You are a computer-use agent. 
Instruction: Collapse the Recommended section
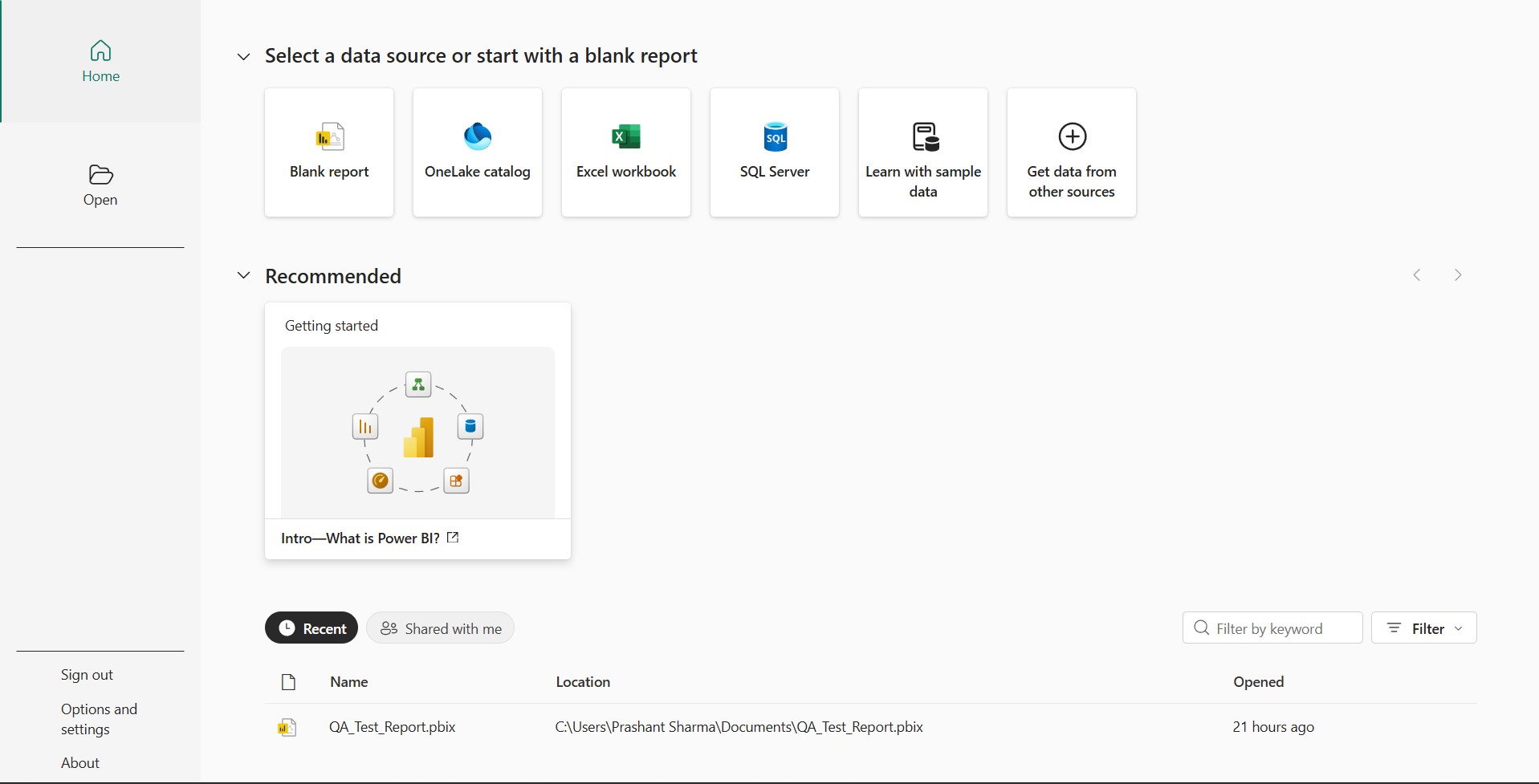pos(243,275)
